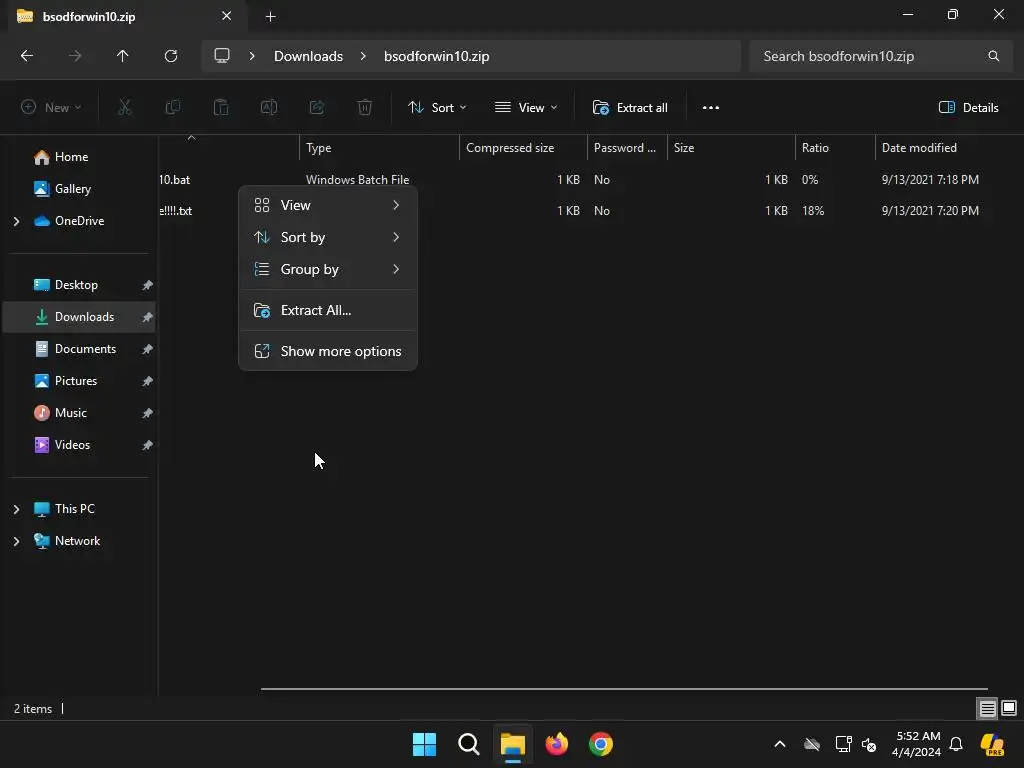
Task: Click the horizontal scrollbar
Action: pyautogui.click(x=624, y=688)
